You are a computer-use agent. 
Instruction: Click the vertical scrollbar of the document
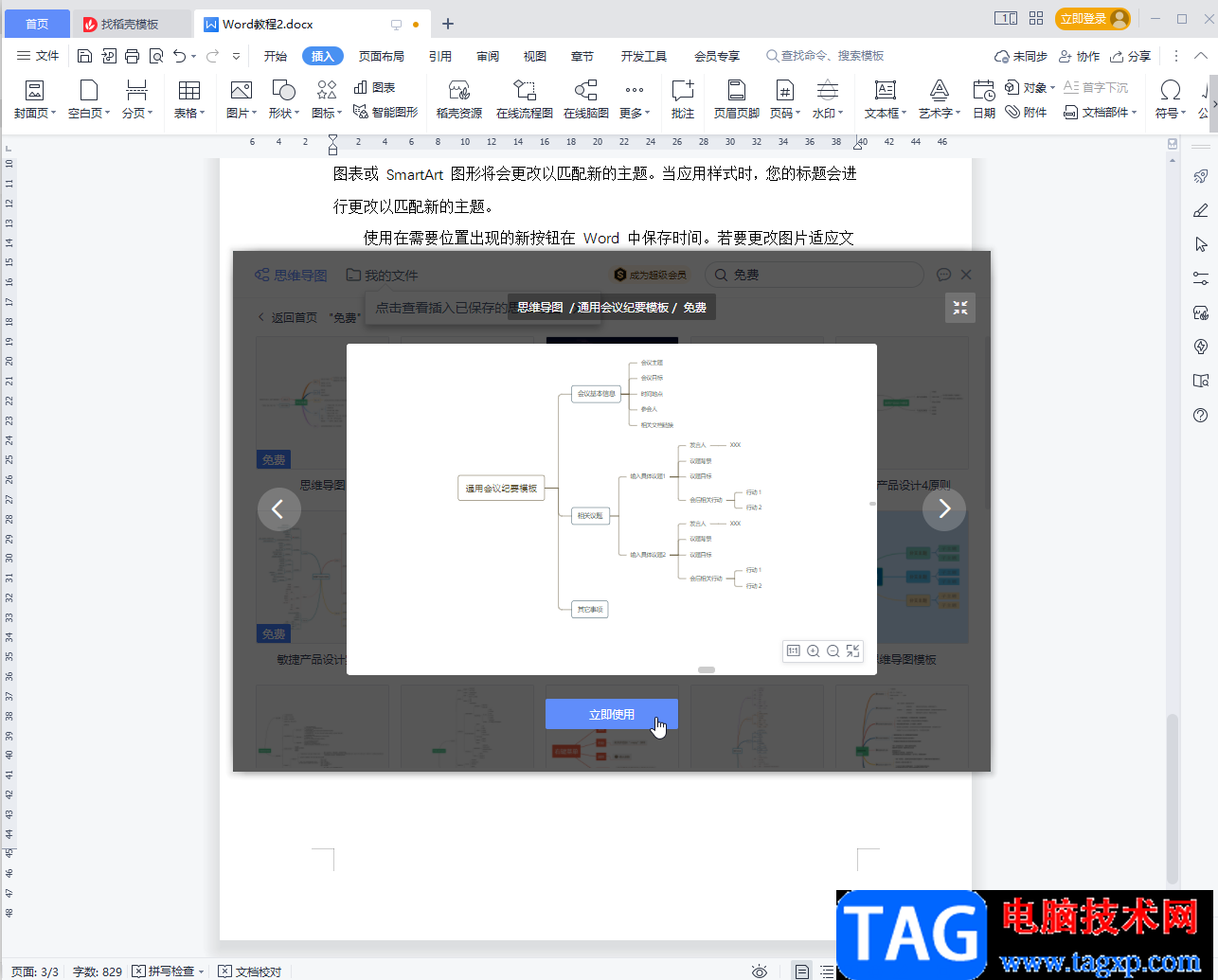(x=1173, y=798)
